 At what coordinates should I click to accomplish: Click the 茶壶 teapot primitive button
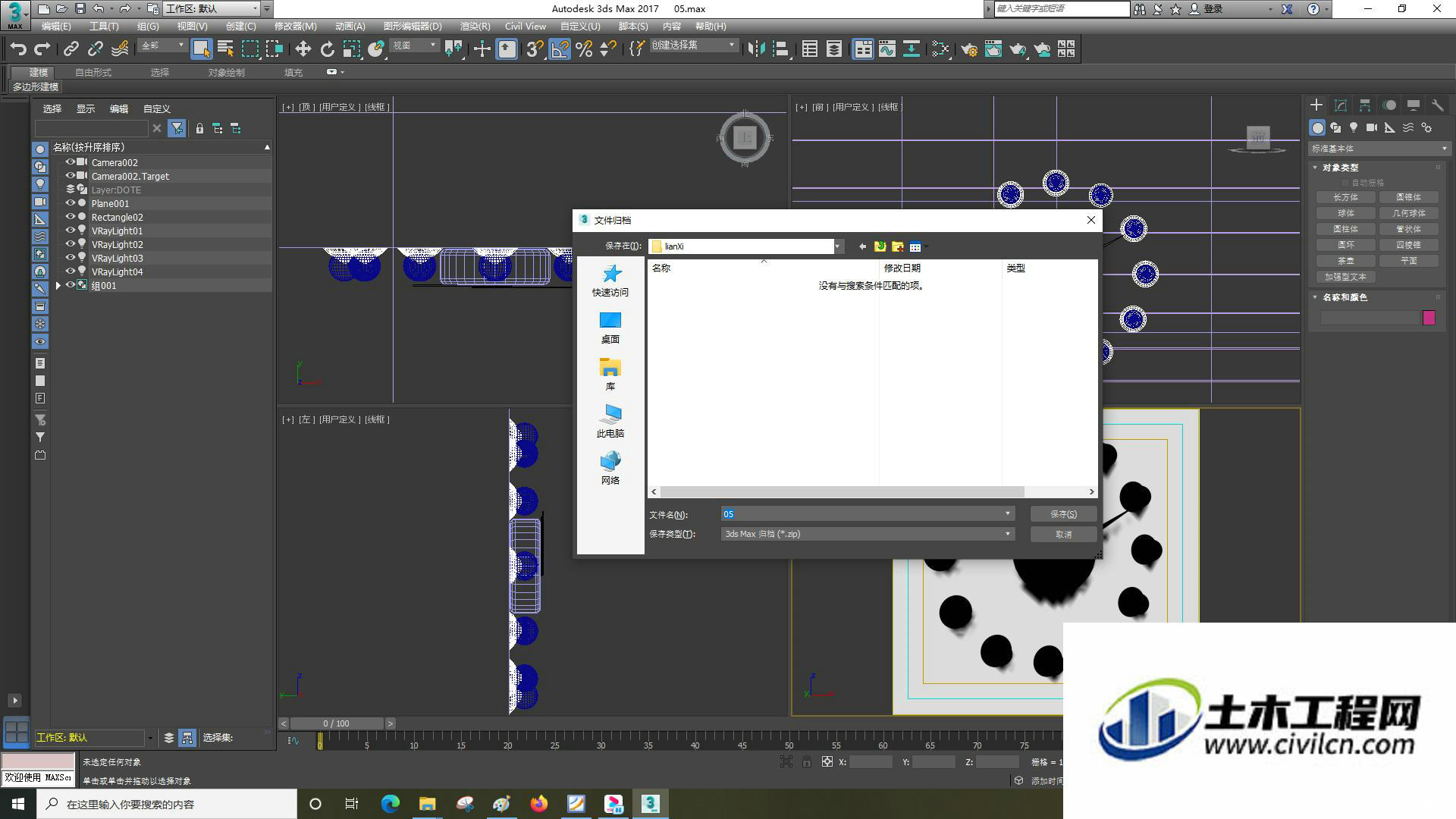(1346, 261)
